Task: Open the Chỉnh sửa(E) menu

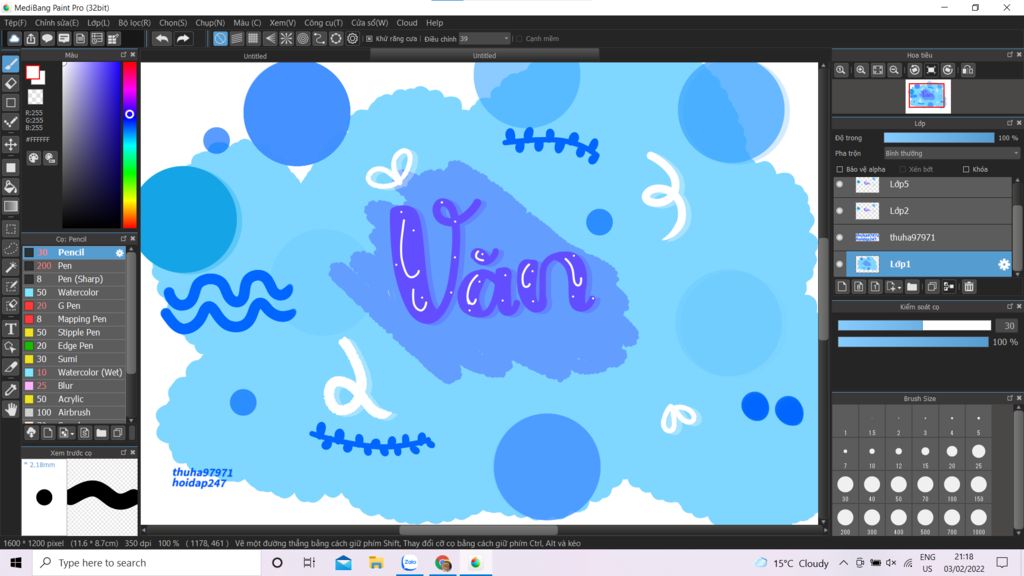Action: pyautogui.click(x=57, y=22)
